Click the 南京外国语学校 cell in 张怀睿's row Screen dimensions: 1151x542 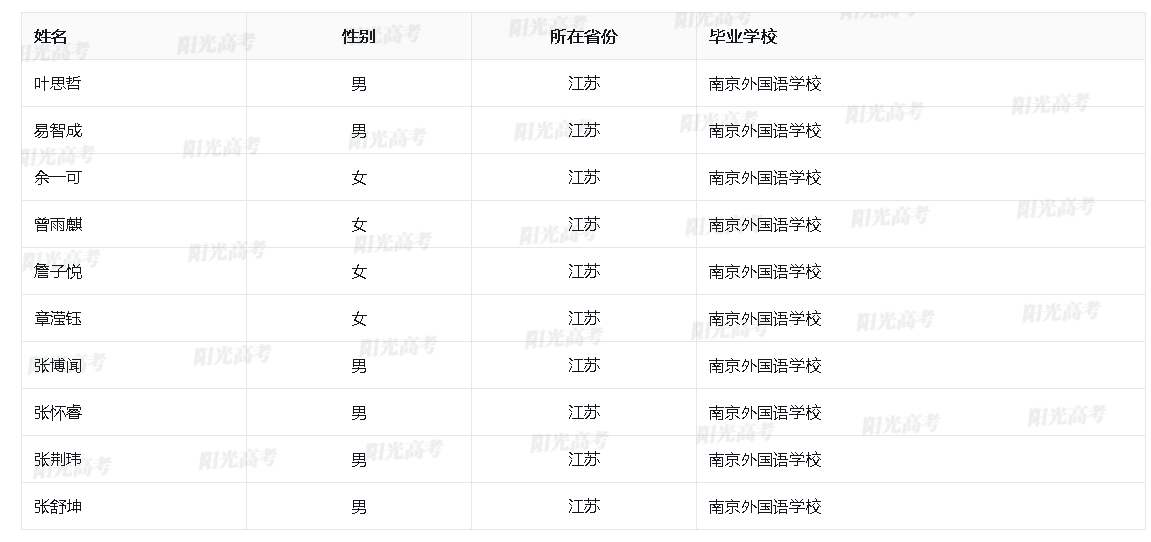coord(765,413)
